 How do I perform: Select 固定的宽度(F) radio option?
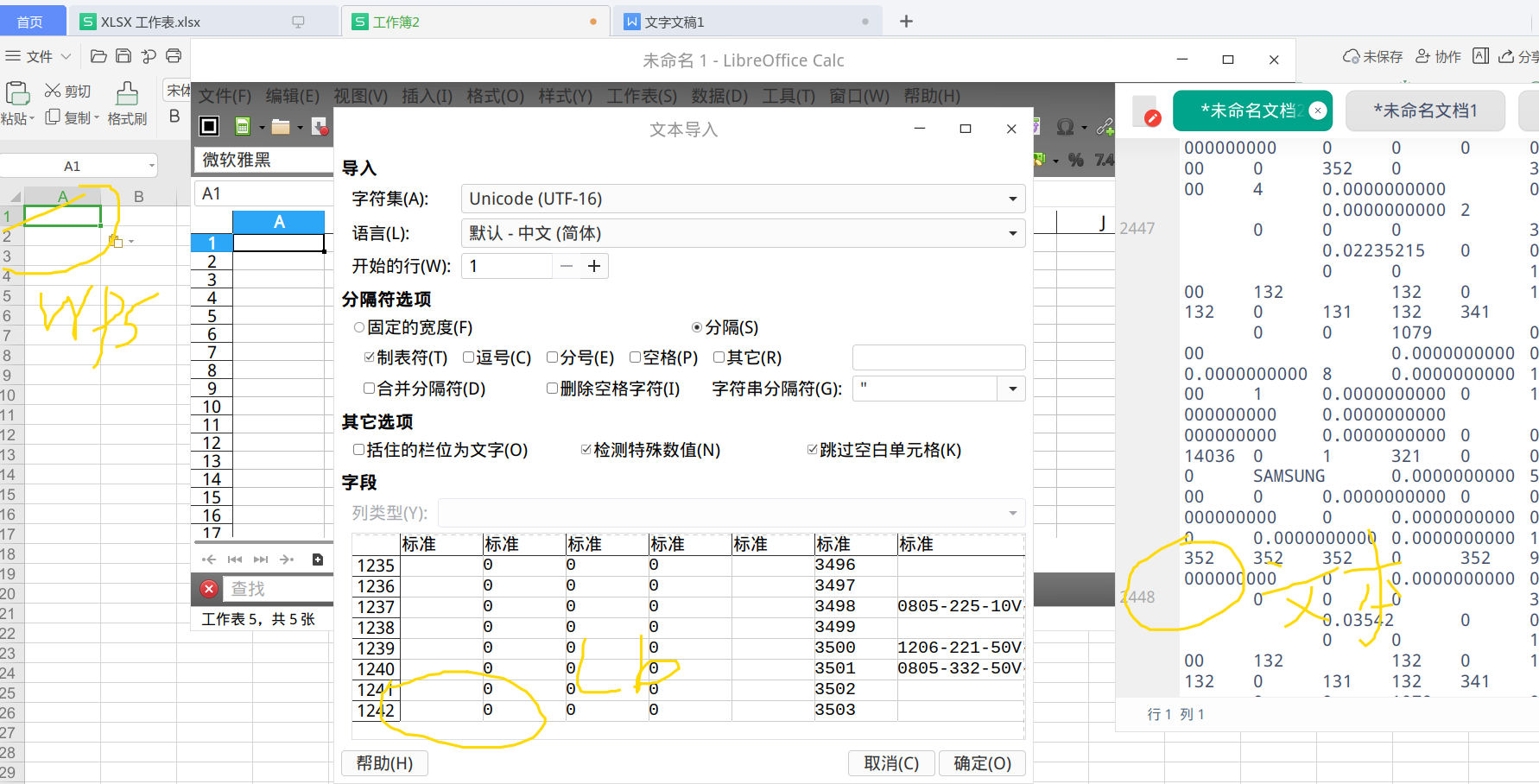click(358, 328)
